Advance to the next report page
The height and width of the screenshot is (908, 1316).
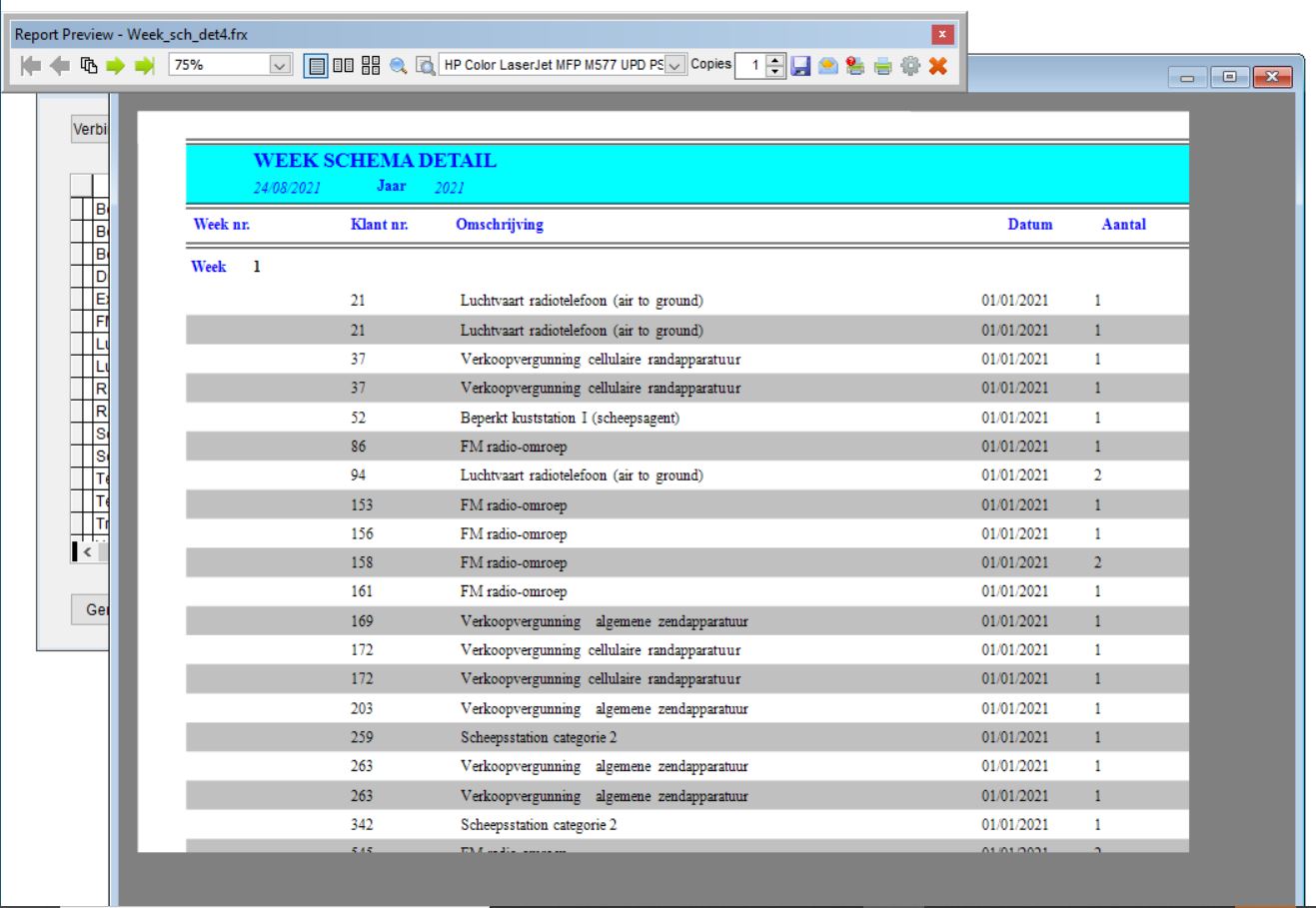click(x=115, y=66)
